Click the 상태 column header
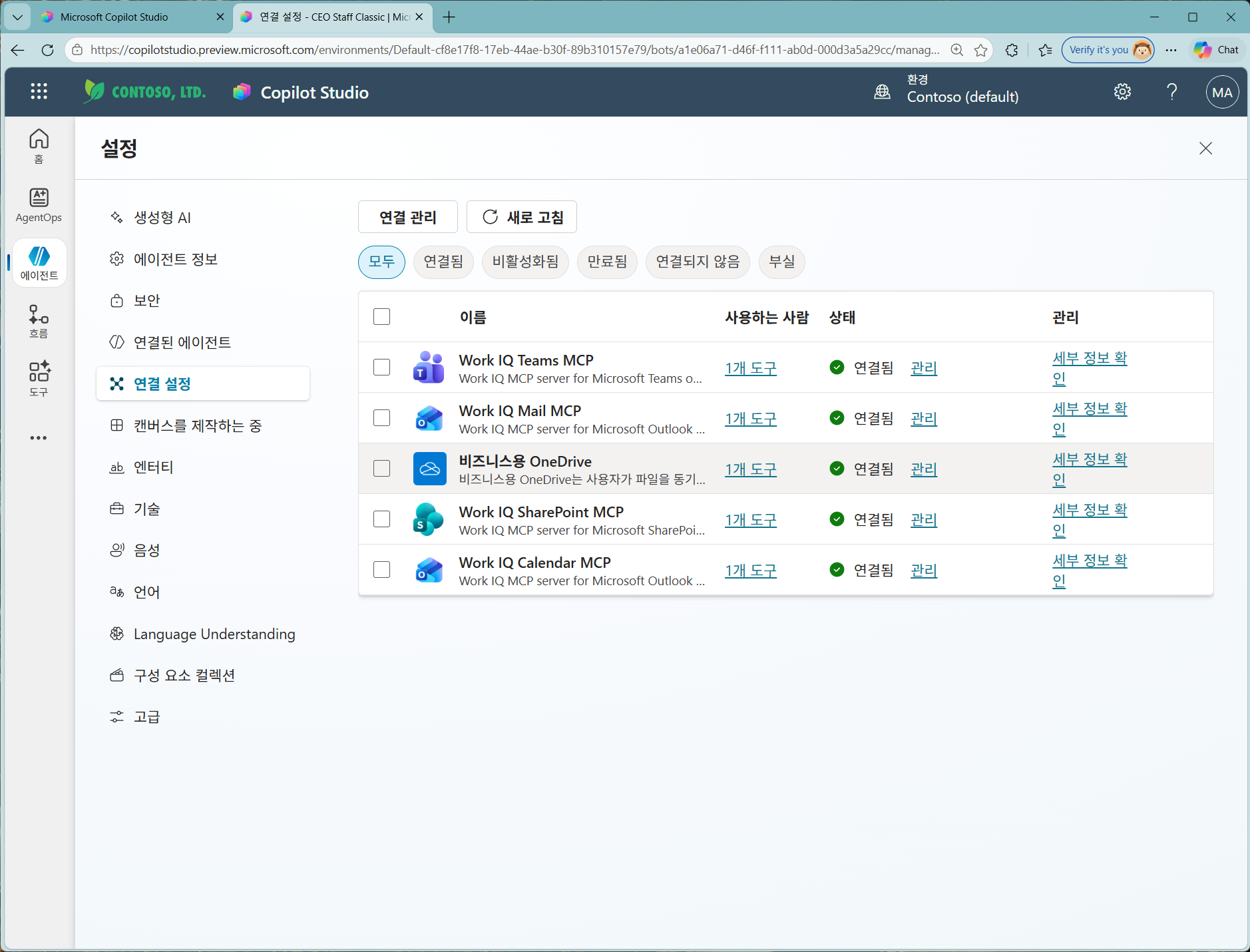The width and height of the screenshot is (1250, 952). 842,318
